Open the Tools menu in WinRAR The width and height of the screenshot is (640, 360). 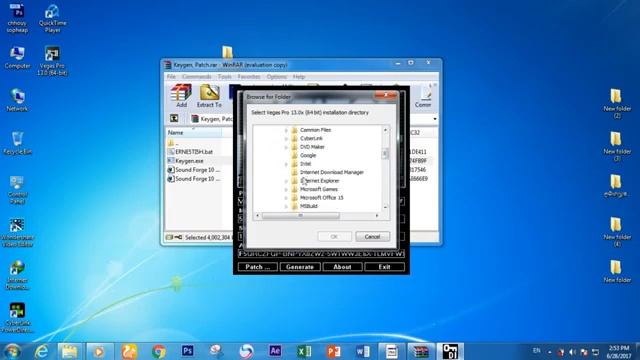click(224, 77)
